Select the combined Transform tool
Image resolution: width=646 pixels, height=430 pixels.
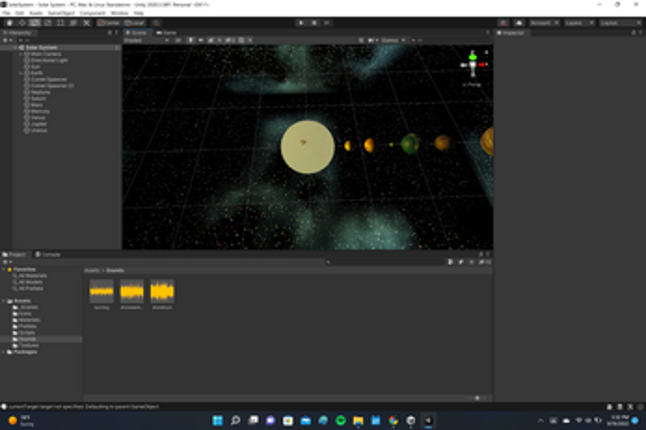coord(73,23)
